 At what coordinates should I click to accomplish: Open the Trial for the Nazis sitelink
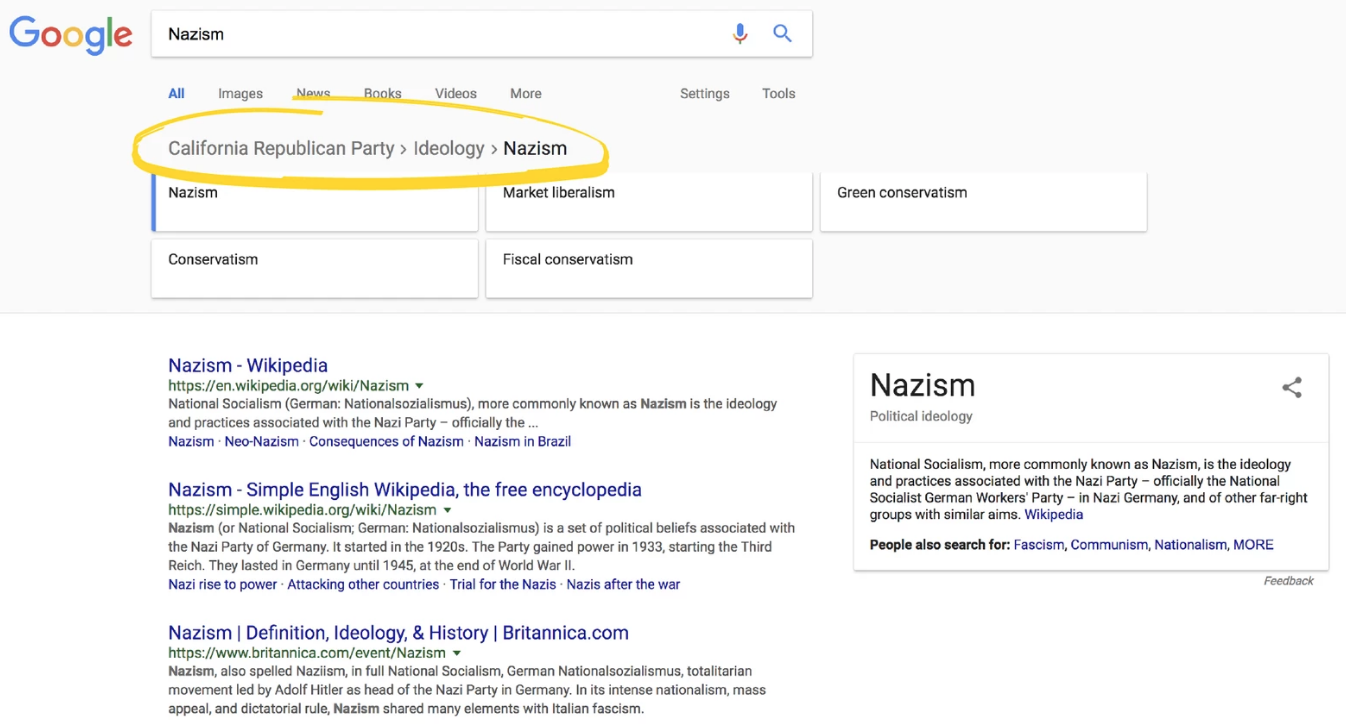502,584
